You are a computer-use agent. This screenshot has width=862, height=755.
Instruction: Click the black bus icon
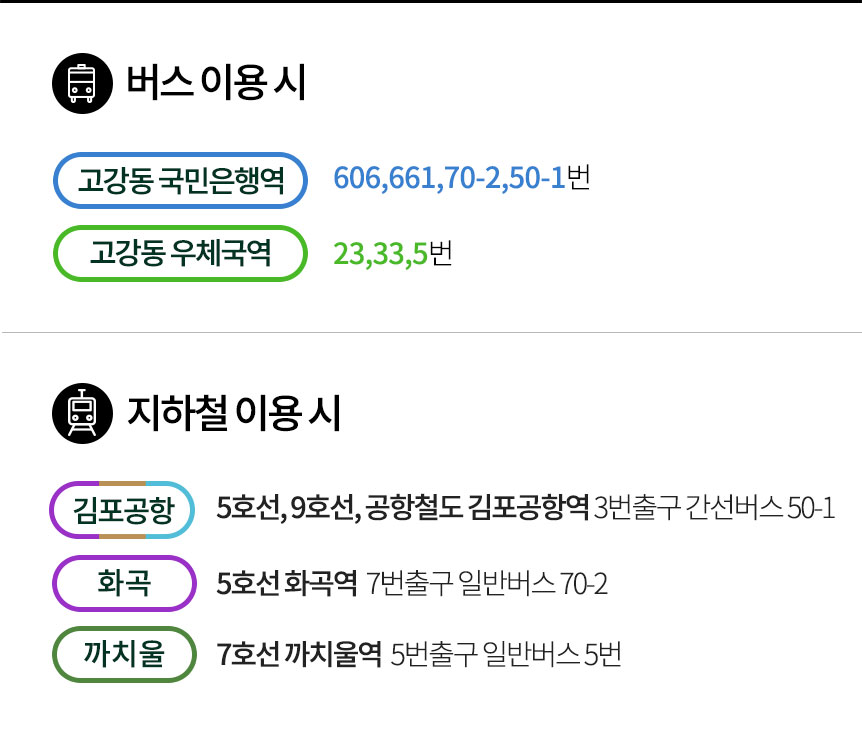80,84
